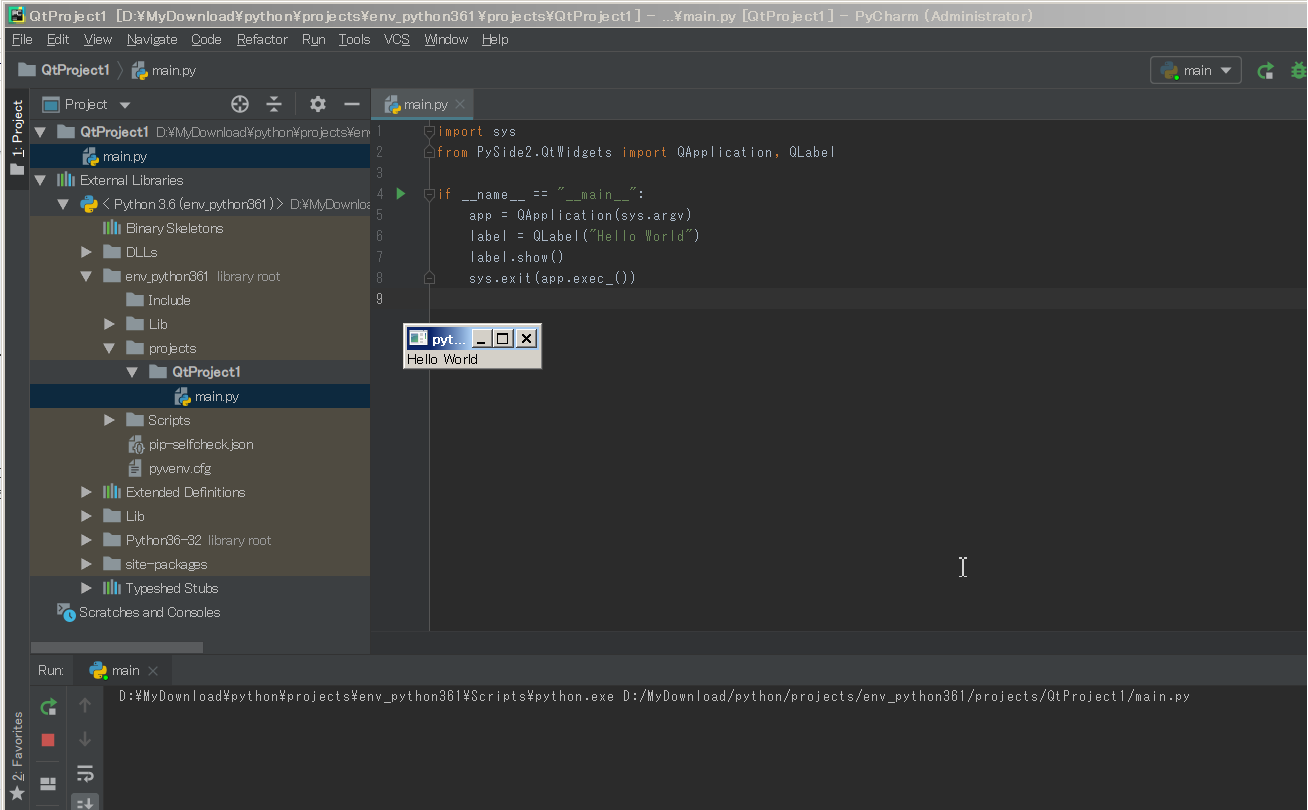Viewport: 1308px width, 810px height.
Task: Open the Run menu
Action: pyautogui.click(x=313, y=39)
